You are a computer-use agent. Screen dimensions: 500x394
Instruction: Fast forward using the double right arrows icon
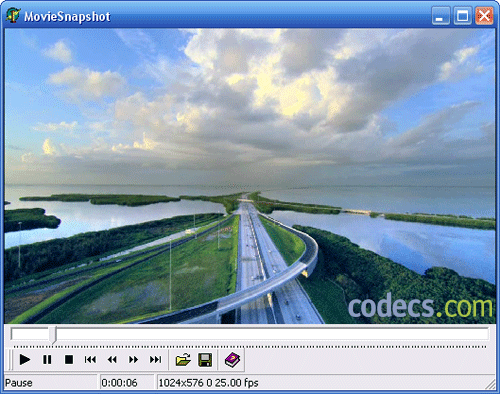coord(134,360)
